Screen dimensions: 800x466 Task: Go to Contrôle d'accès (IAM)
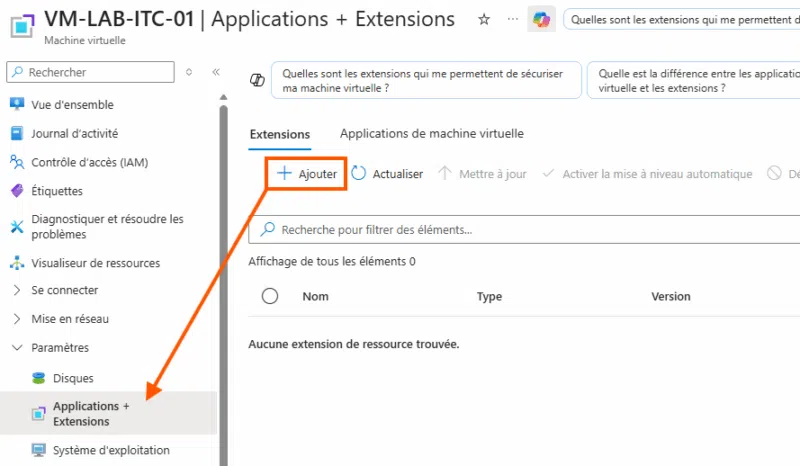point(90,162)
